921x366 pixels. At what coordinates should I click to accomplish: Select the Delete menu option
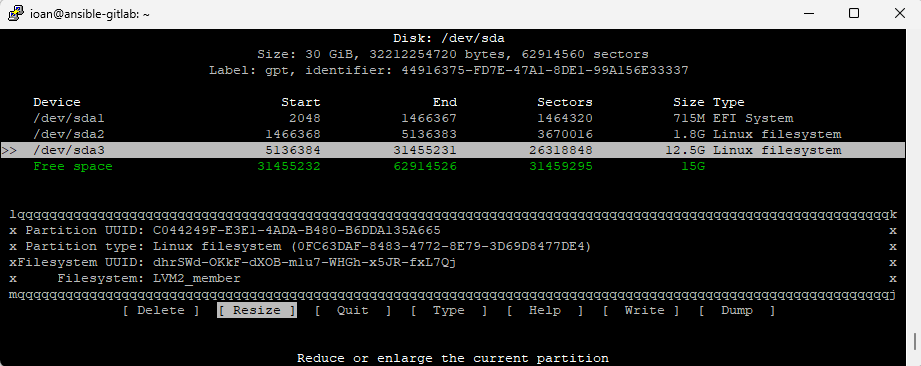coord(161,310)
